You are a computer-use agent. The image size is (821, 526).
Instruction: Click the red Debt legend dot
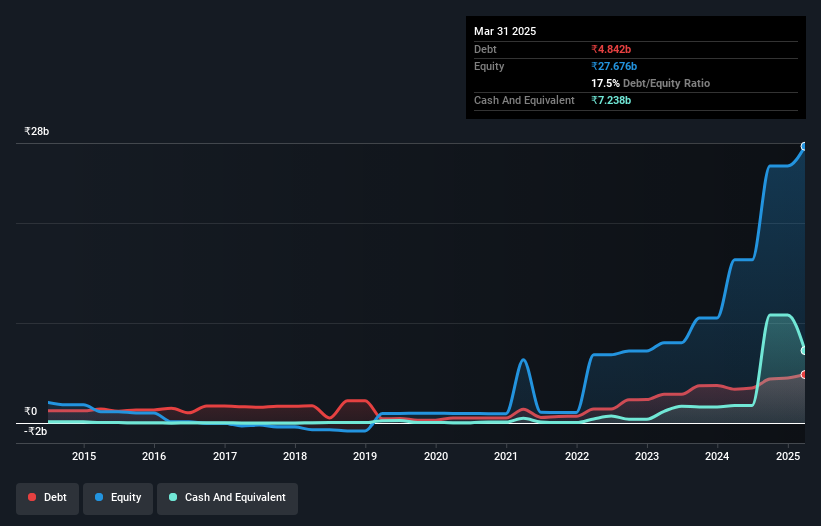32,497
